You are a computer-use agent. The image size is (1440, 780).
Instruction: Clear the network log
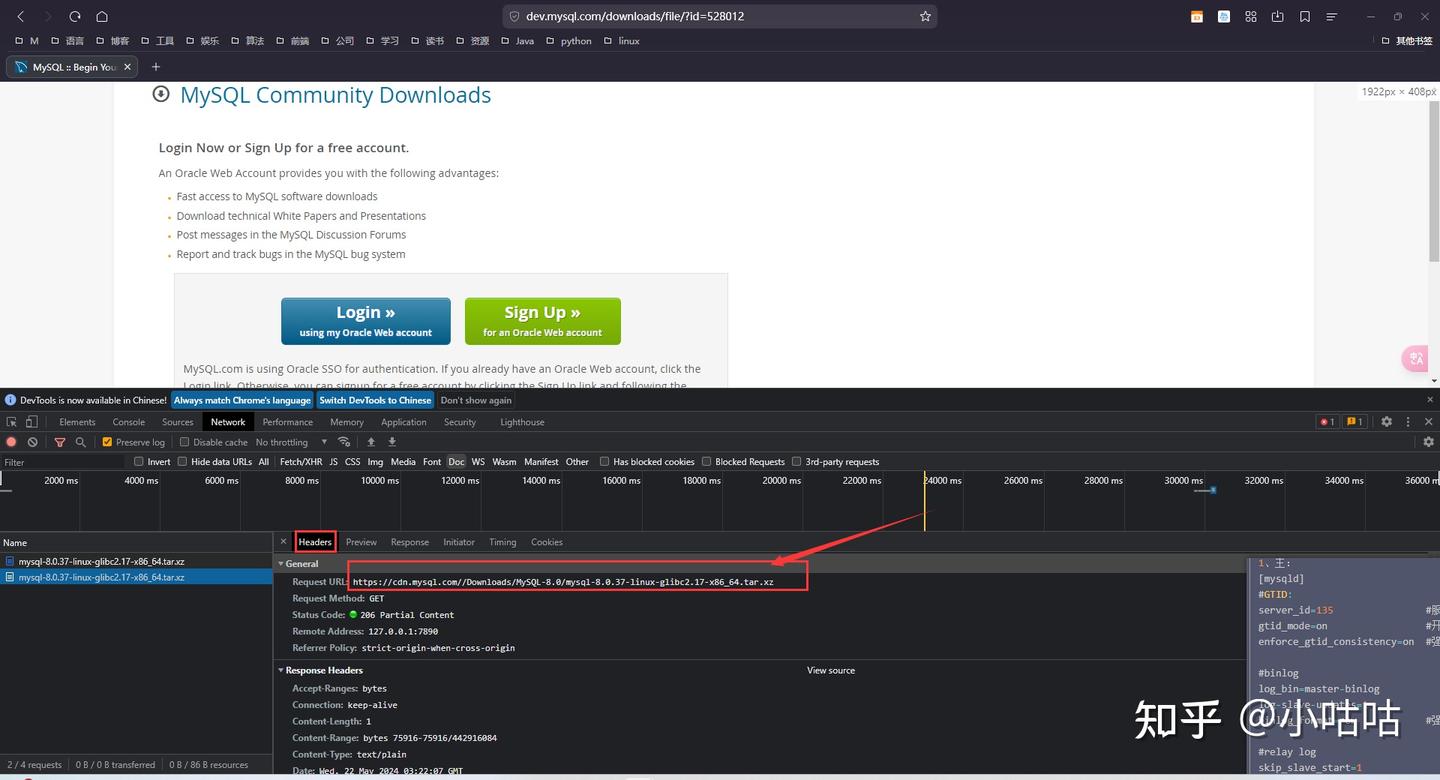click(x=33, y=442)
